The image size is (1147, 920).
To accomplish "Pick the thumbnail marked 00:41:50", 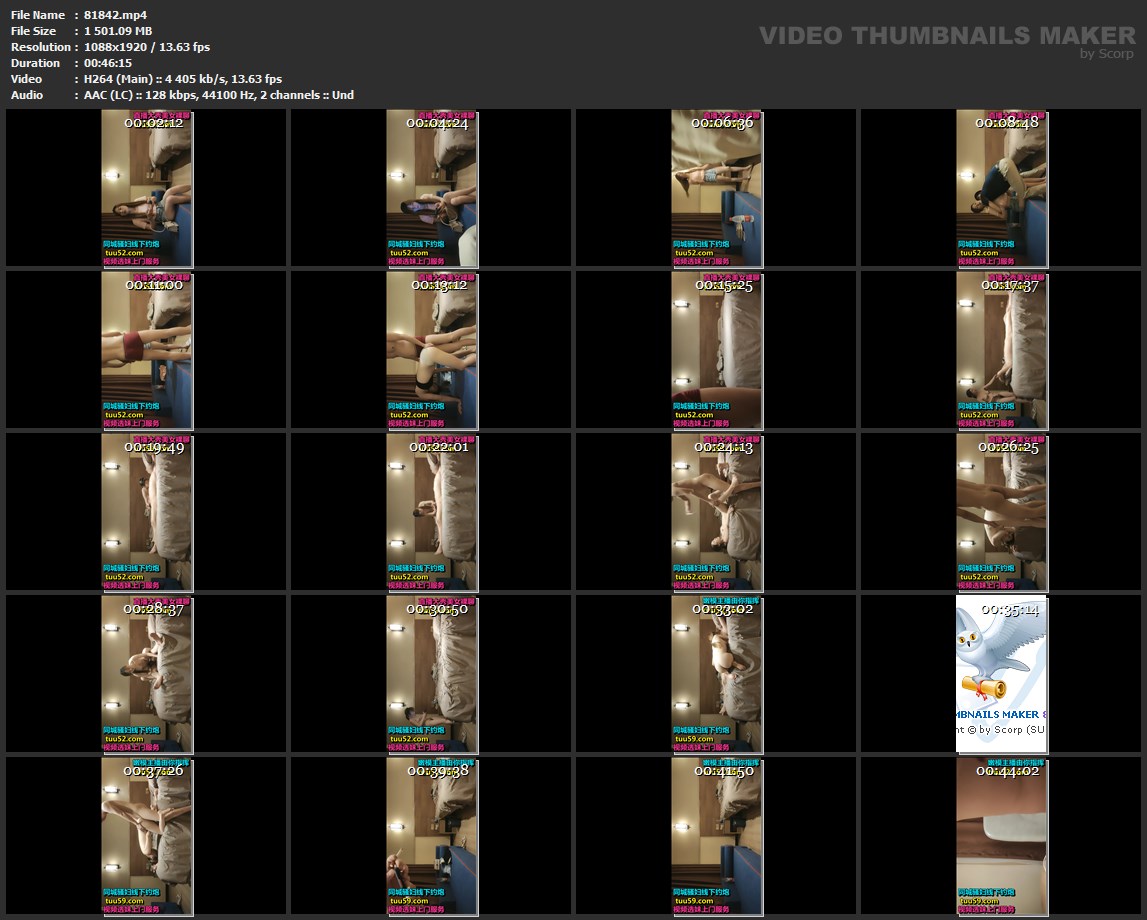I will (x=716, y=836).
